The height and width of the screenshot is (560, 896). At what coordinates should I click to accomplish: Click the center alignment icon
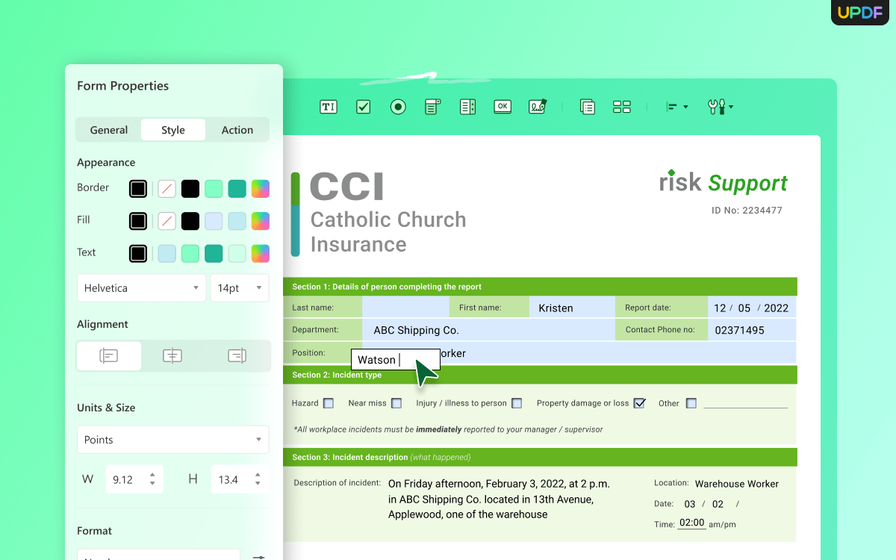pos(173,356)
